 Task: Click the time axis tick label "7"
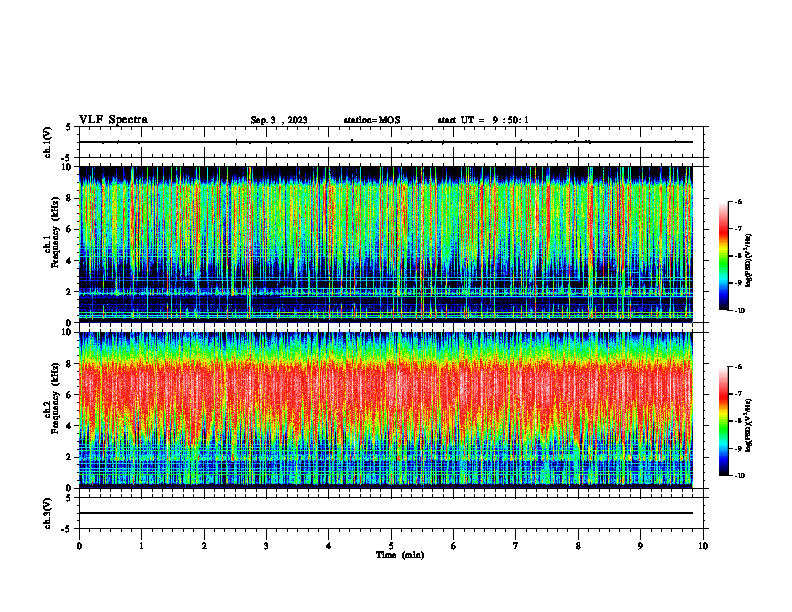click(x=516, y=546)
